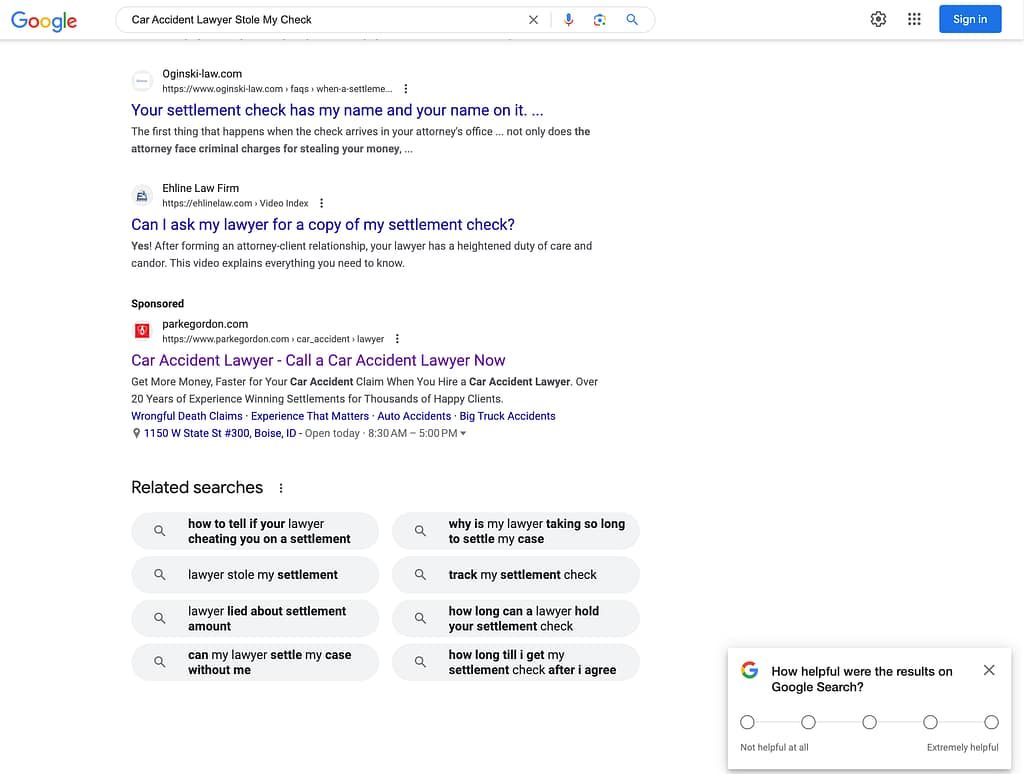Open Big Truck Accidents sitelink
Image resolution: width=1024 pixels, height=774 pixels.
tap(507, 416)
